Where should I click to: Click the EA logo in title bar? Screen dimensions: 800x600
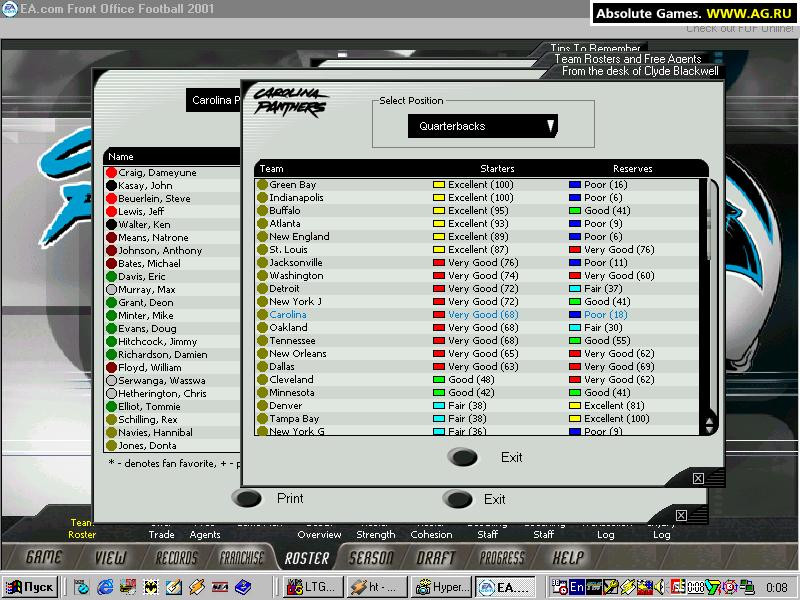click(10, 8)
